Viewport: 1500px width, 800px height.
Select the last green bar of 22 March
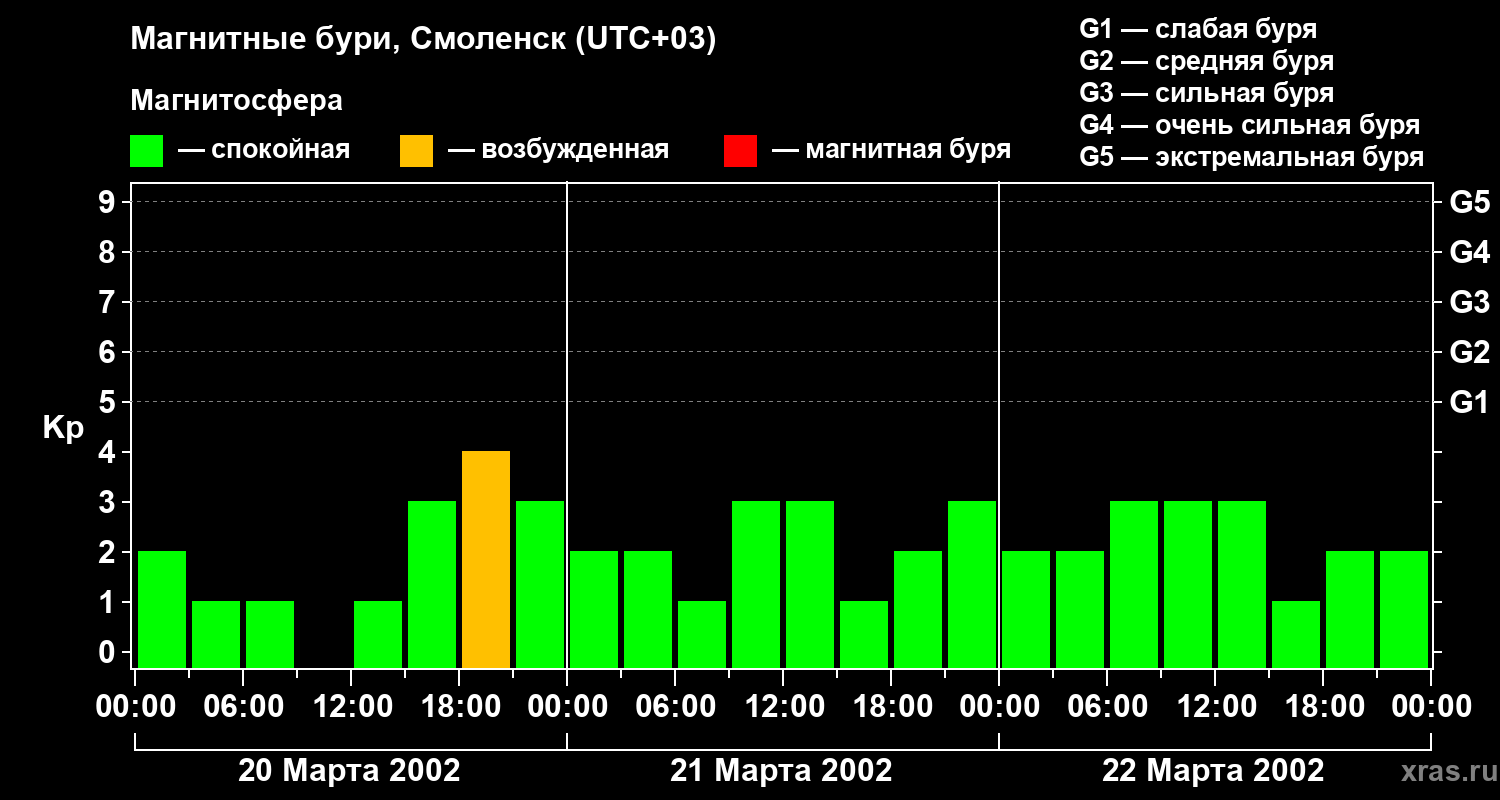tap(1404, 609)
